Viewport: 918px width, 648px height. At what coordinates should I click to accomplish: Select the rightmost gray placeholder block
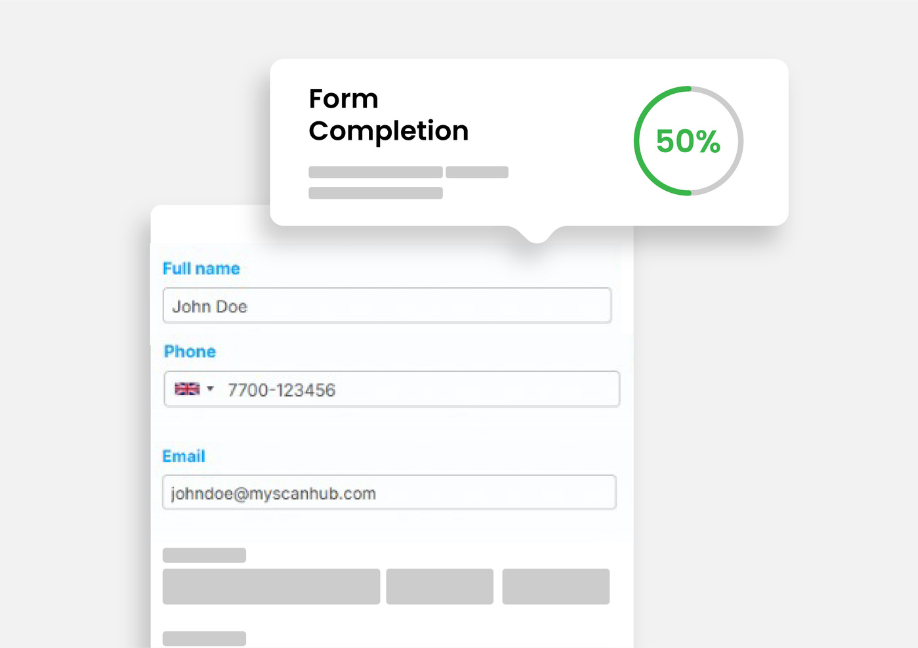pos(556,586)
